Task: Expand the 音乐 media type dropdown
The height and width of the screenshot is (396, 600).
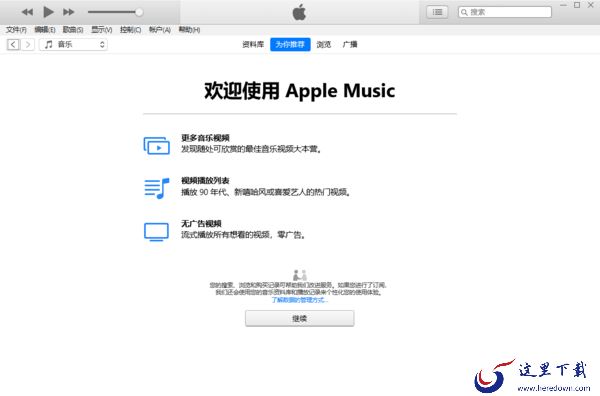Action: tap(73, 45)
